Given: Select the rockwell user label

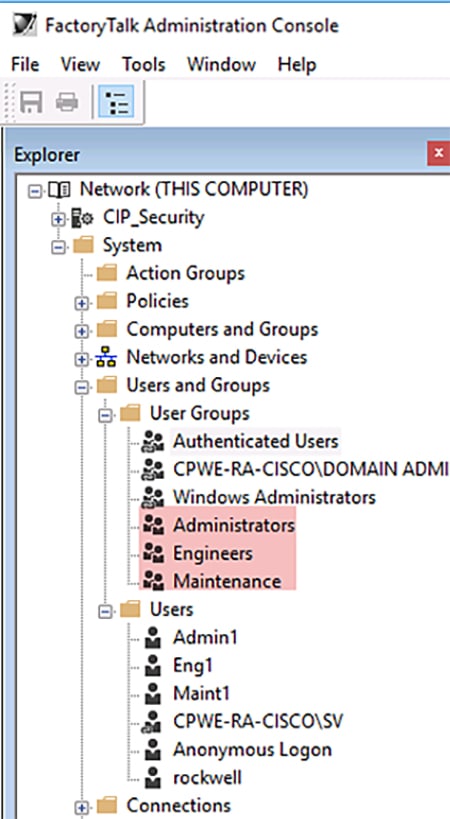Looking at the screenshot, I should click(207, 778).
